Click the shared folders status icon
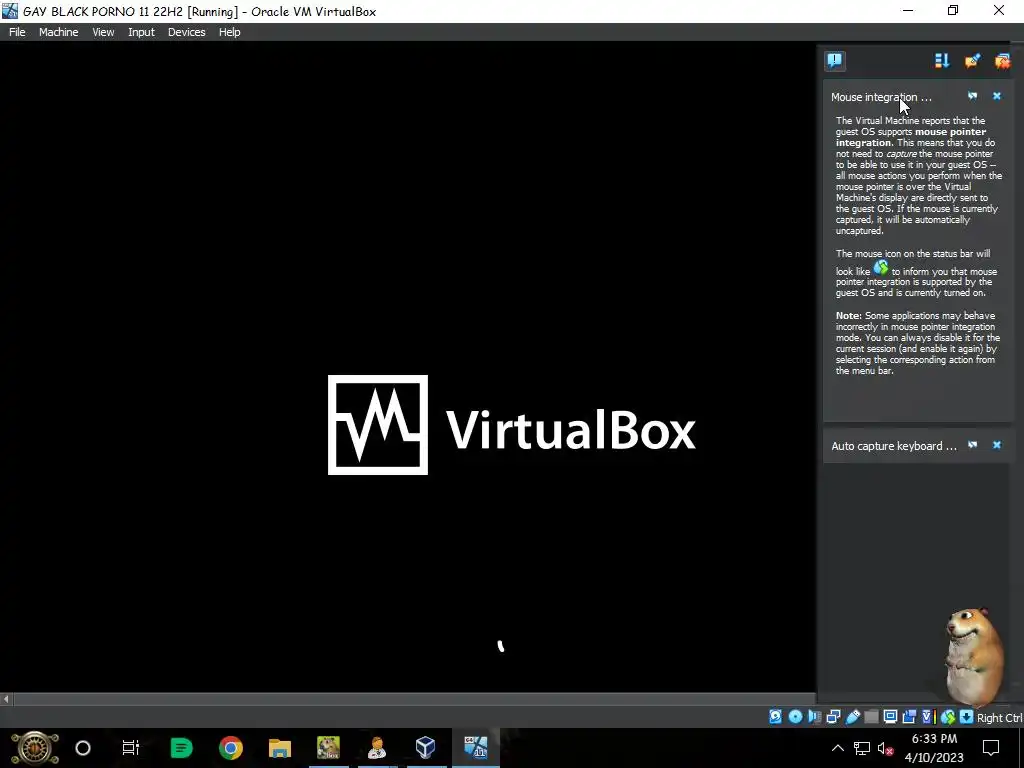 (x=871, y=716)
